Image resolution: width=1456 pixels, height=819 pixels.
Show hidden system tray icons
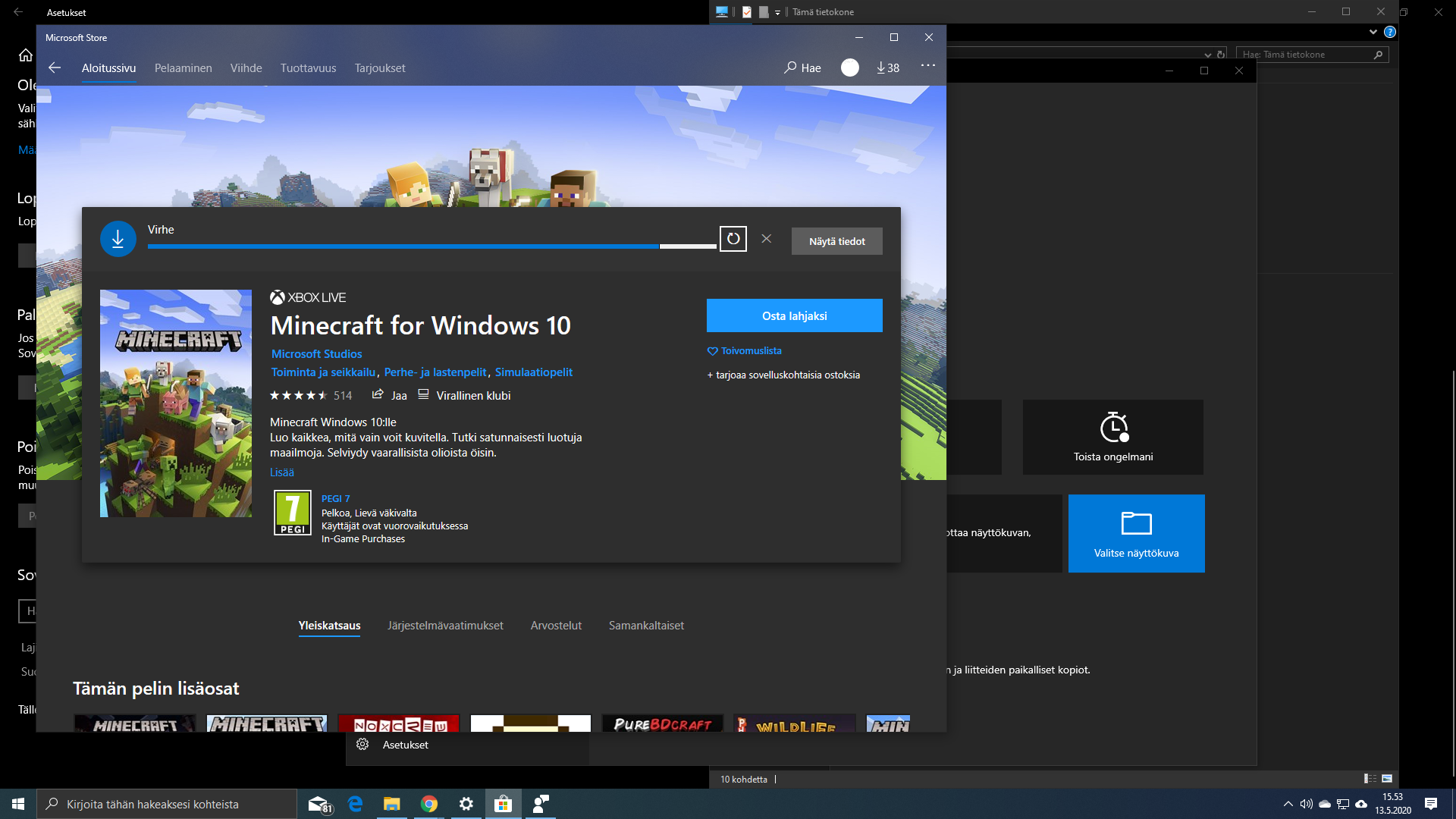[1288, 804]
